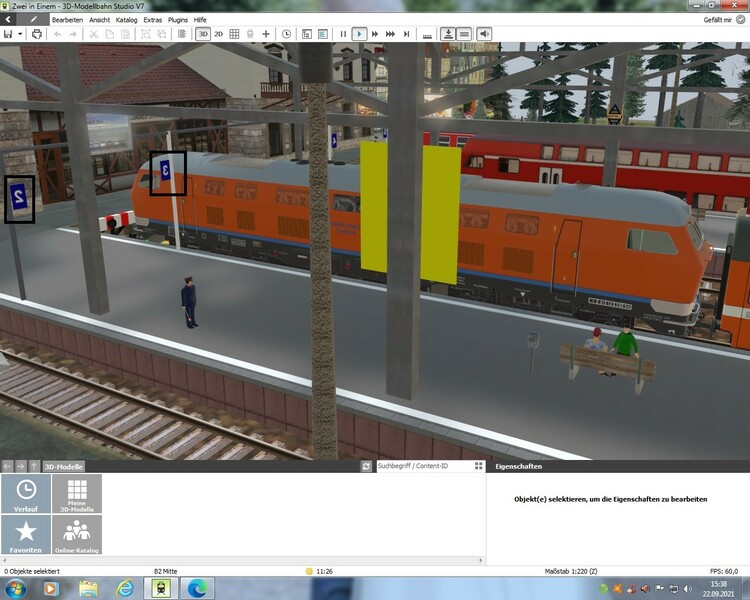750x600 pixels.
Task: Open Kleine 3D-Modelle category tile
Action: [x=77, y=494]
